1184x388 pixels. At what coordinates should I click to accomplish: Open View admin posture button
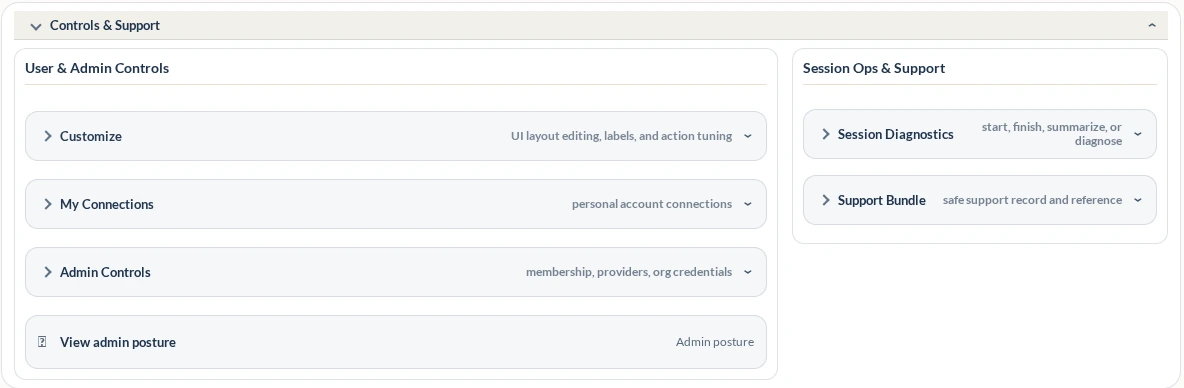coord(396,342)
